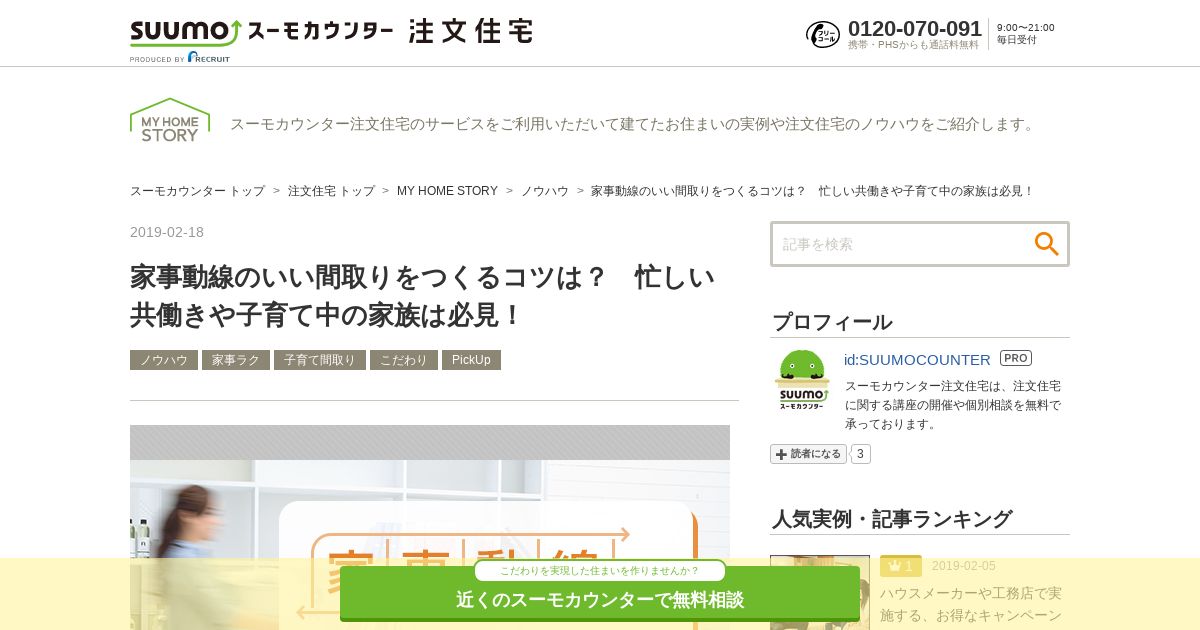Click the RECRUIT producer logo
Viewport: 1200px width, 630px height.
click(x=208, y=57)
